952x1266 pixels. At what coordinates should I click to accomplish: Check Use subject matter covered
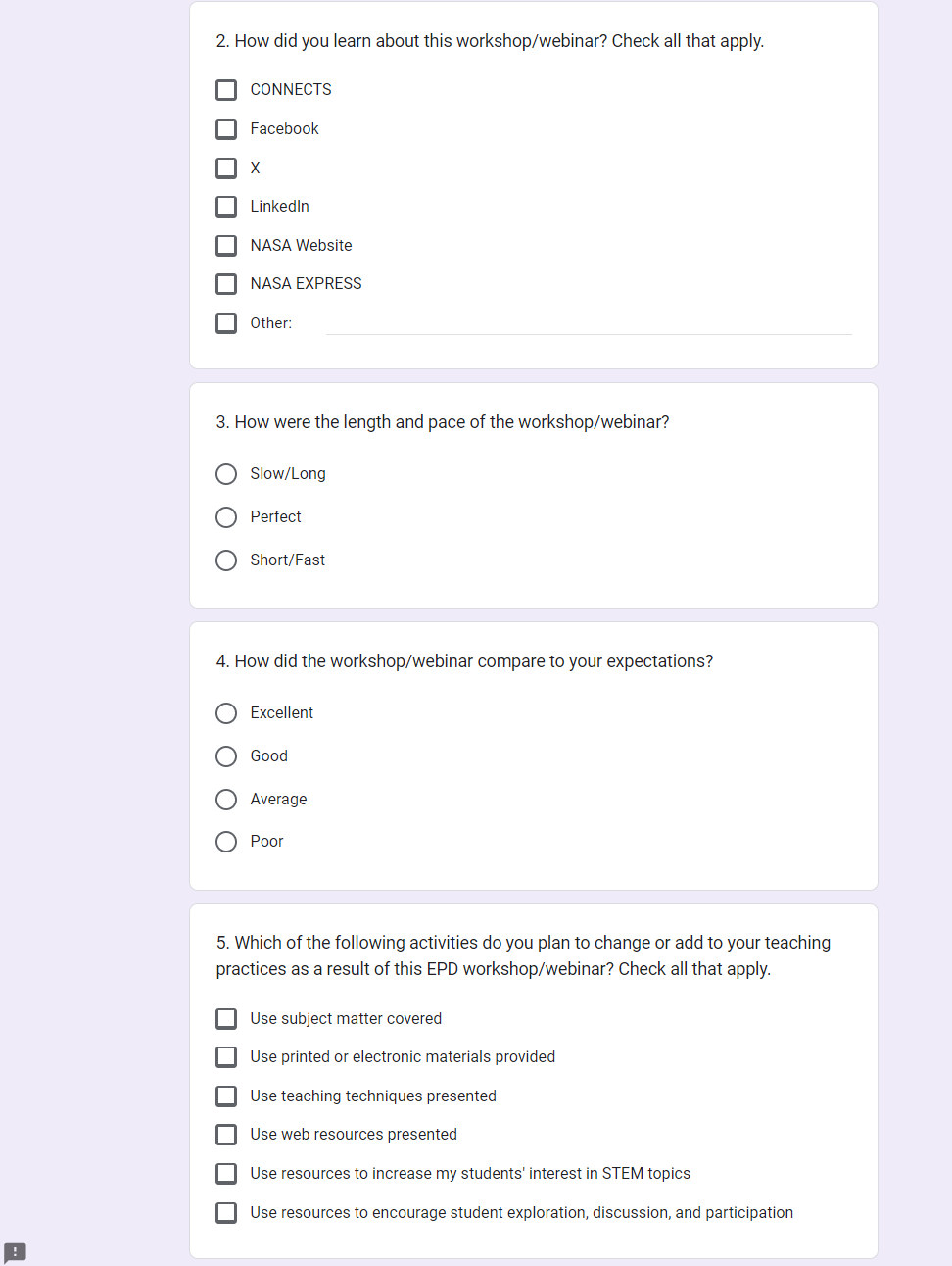click(x=226, y=1019)
